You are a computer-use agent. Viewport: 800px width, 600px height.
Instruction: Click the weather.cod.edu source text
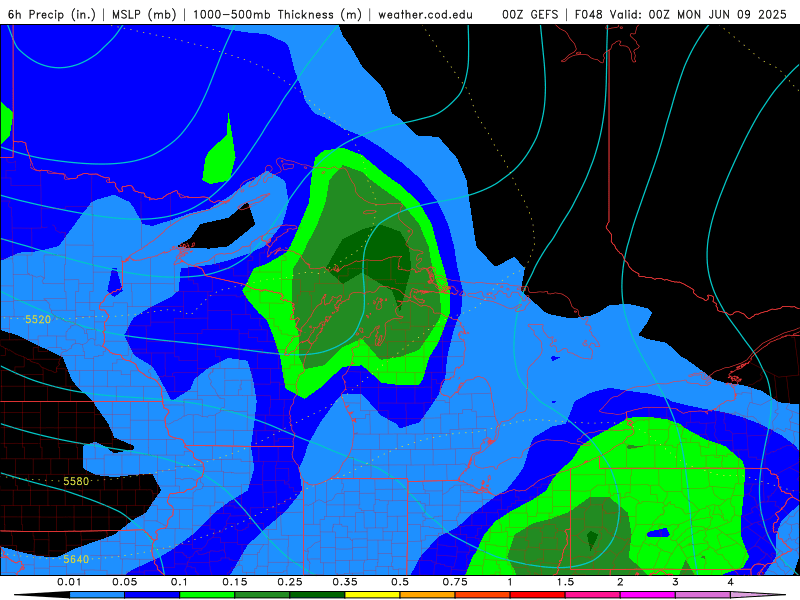(425, 14)
